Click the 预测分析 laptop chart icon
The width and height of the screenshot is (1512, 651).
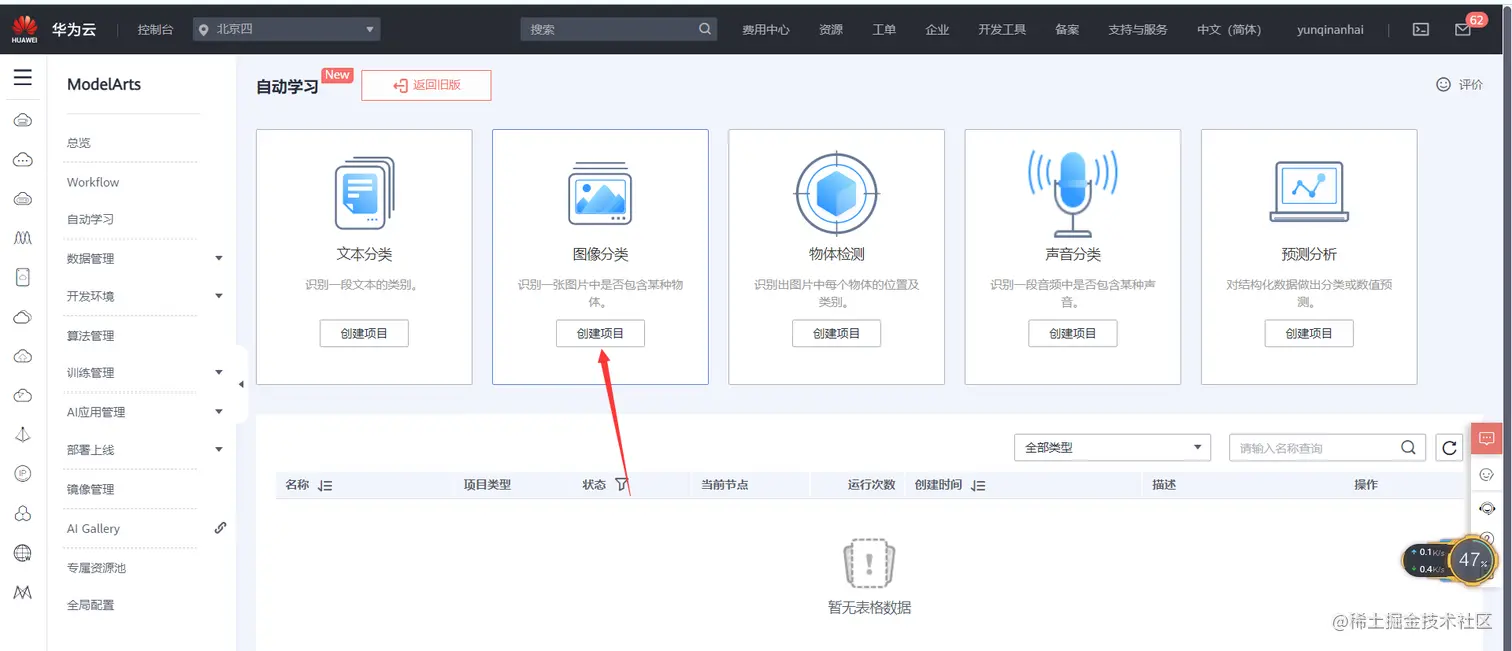tap(1309, 192)
